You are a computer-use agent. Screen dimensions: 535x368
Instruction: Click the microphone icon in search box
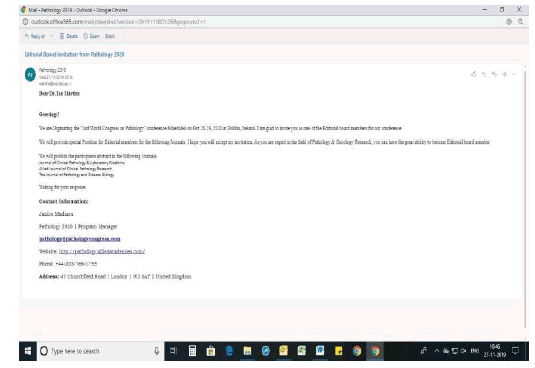coord(157,351)
